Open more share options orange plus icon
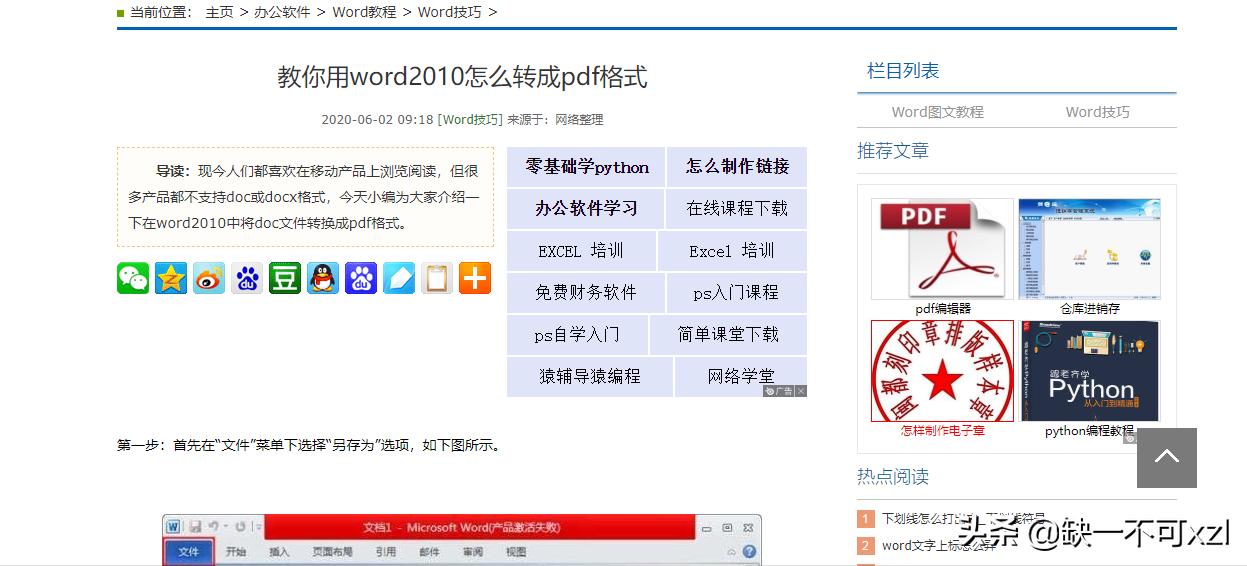1247x566 pixels. (475, 277)
